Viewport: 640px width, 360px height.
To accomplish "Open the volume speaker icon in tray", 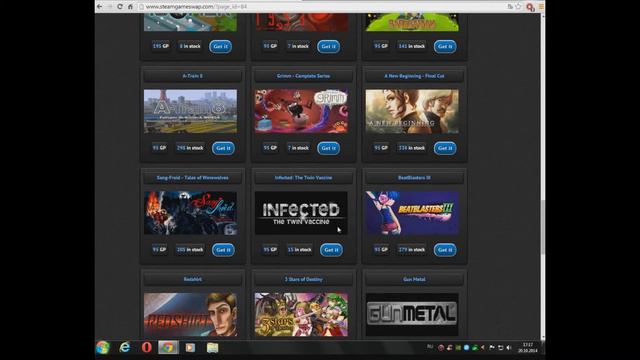I will coord(509,347).
